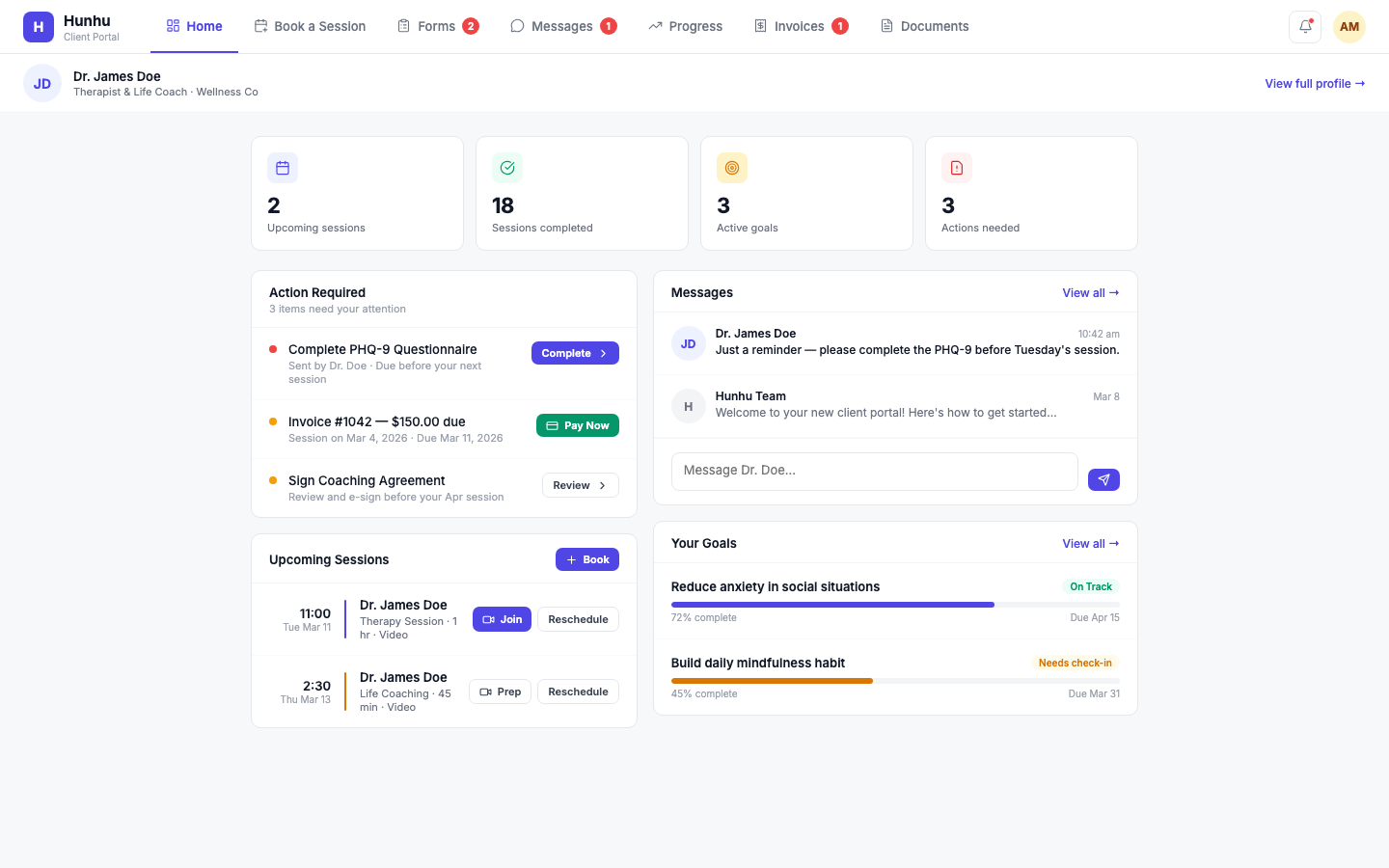1389x868 pixels.
Task: Open Dr. James Doe's JD avatar in Messages
Action: (x=688, y=343)
